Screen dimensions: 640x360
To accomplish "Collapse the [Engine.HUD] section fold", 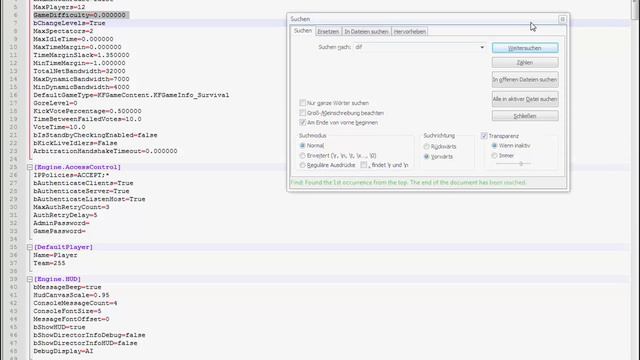I will [x=30, y=279].
